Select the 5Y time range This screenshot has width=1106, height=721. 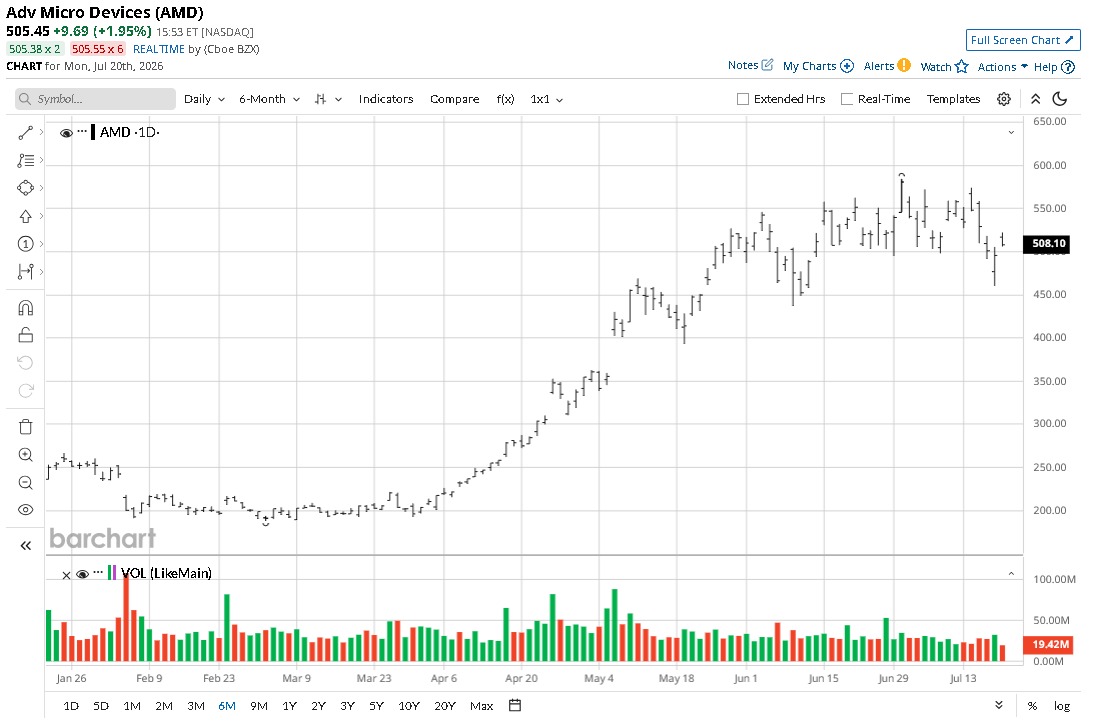377,705
